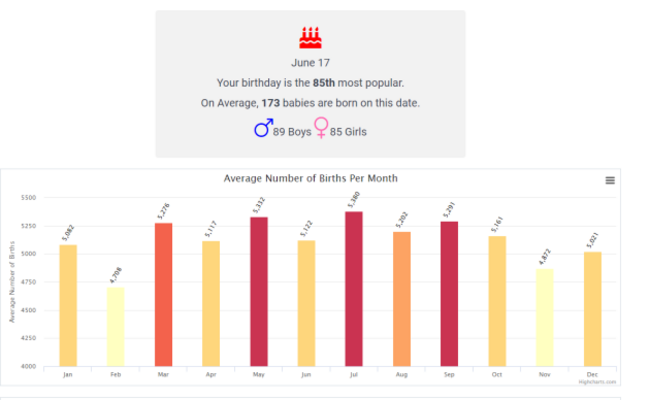
Task: Select the October births bar
Action: pyautogui.click(x=497, y=300)
